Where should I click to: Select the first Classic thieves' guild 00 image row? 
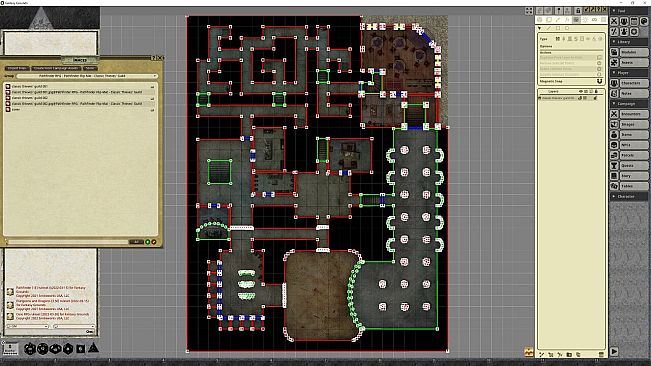coord(81,86)
